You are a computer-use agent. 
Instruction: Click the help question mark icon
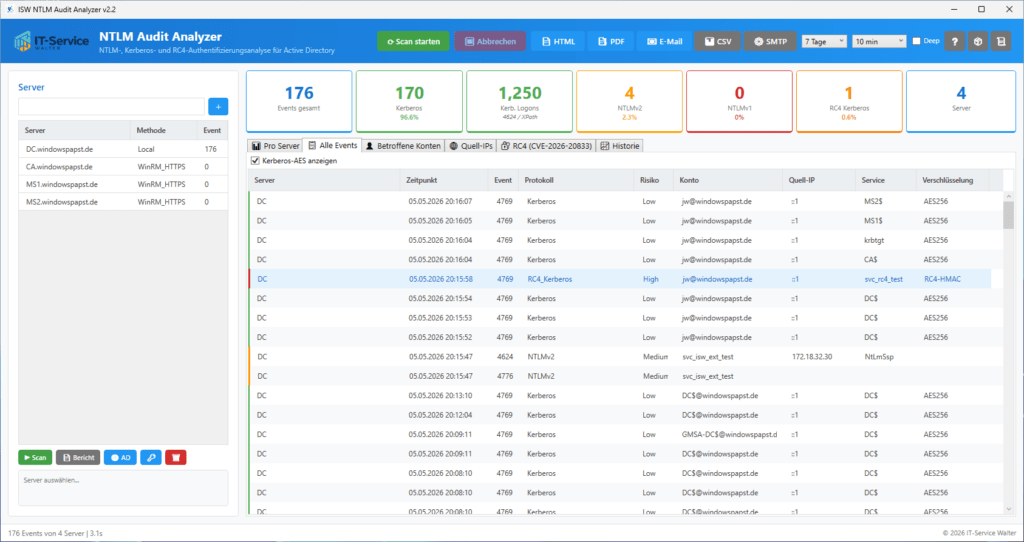click(x=954, y=41)
